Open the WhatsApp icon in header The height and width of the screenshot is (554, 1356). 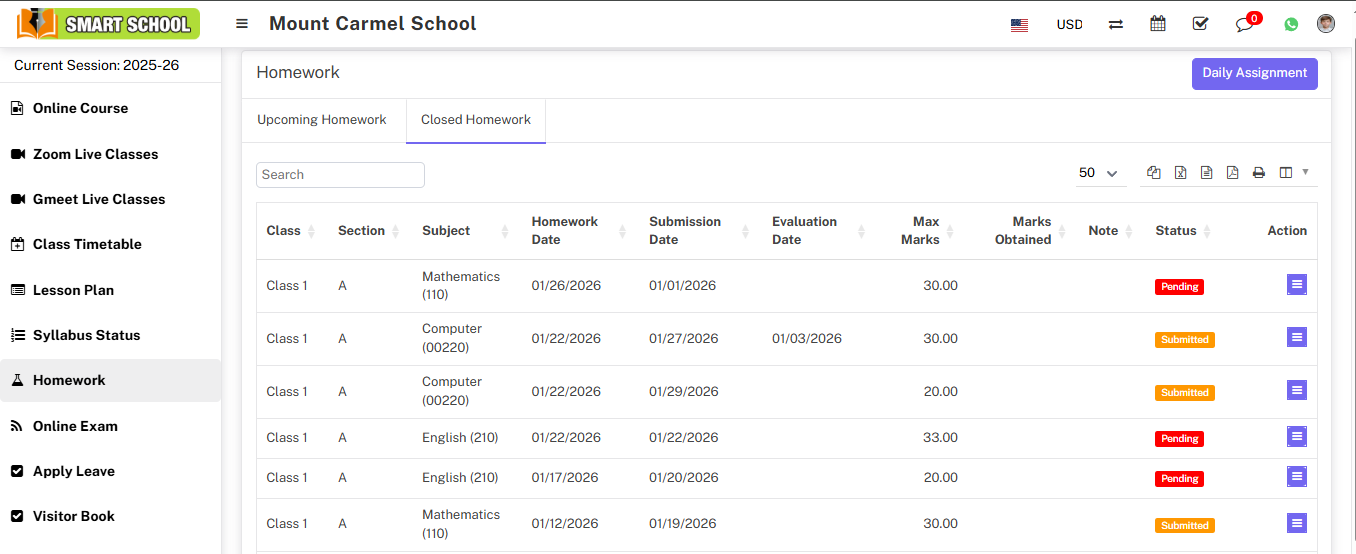coord(1291,24)
